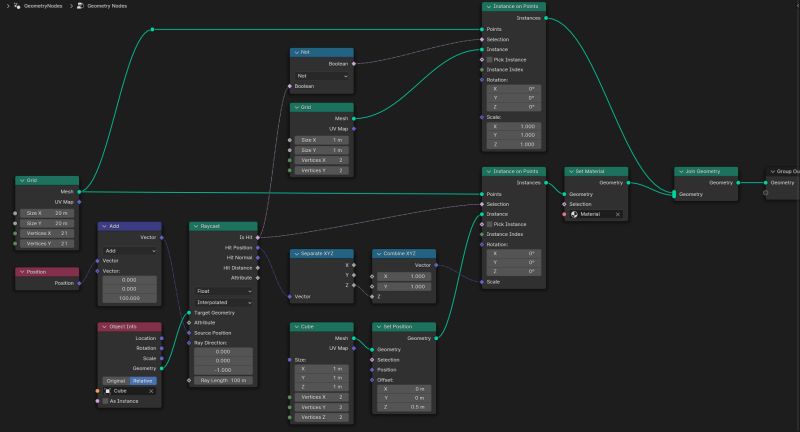The width and height of the screenshot is (800, 432).
Task: Click the Y 1.000 field on Combine XYZ
Action: [404, 287]
